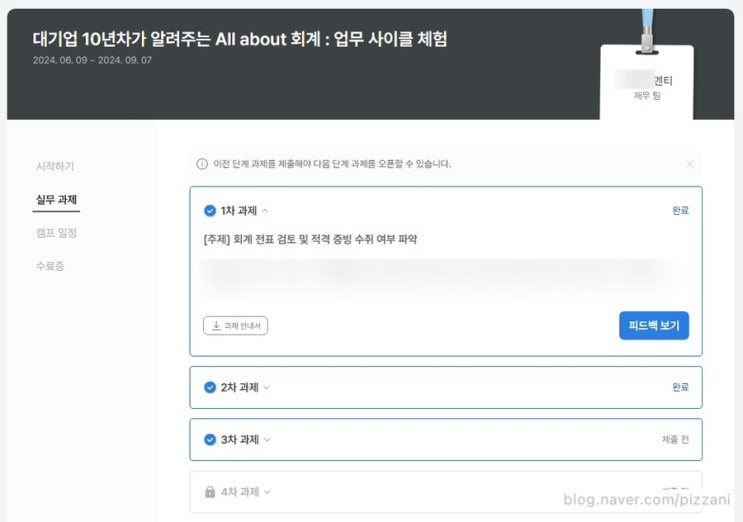Download the 과제 안내서 guide
743x522 pixels.
point(235,325)
